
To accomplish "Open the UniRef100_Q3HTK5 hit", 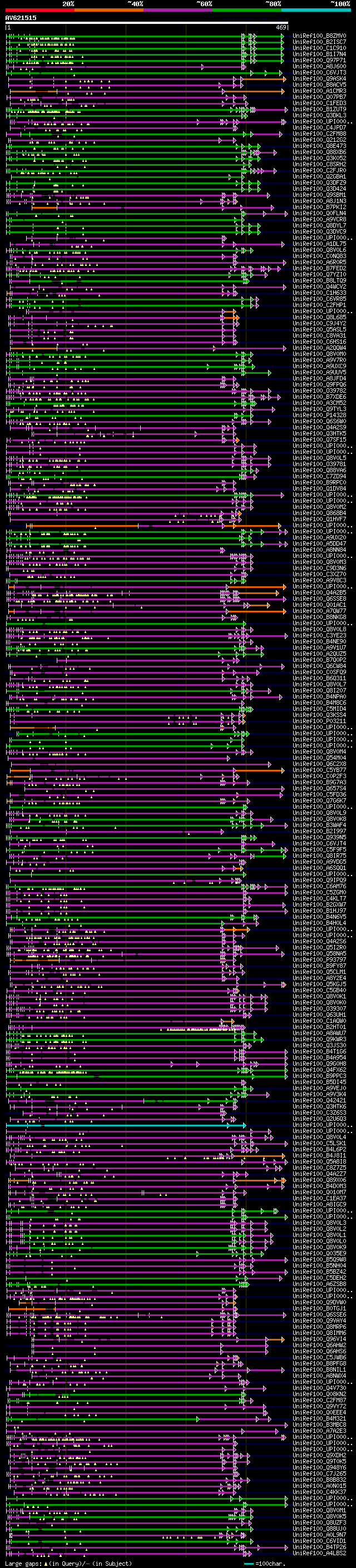I will pos(319,433).
